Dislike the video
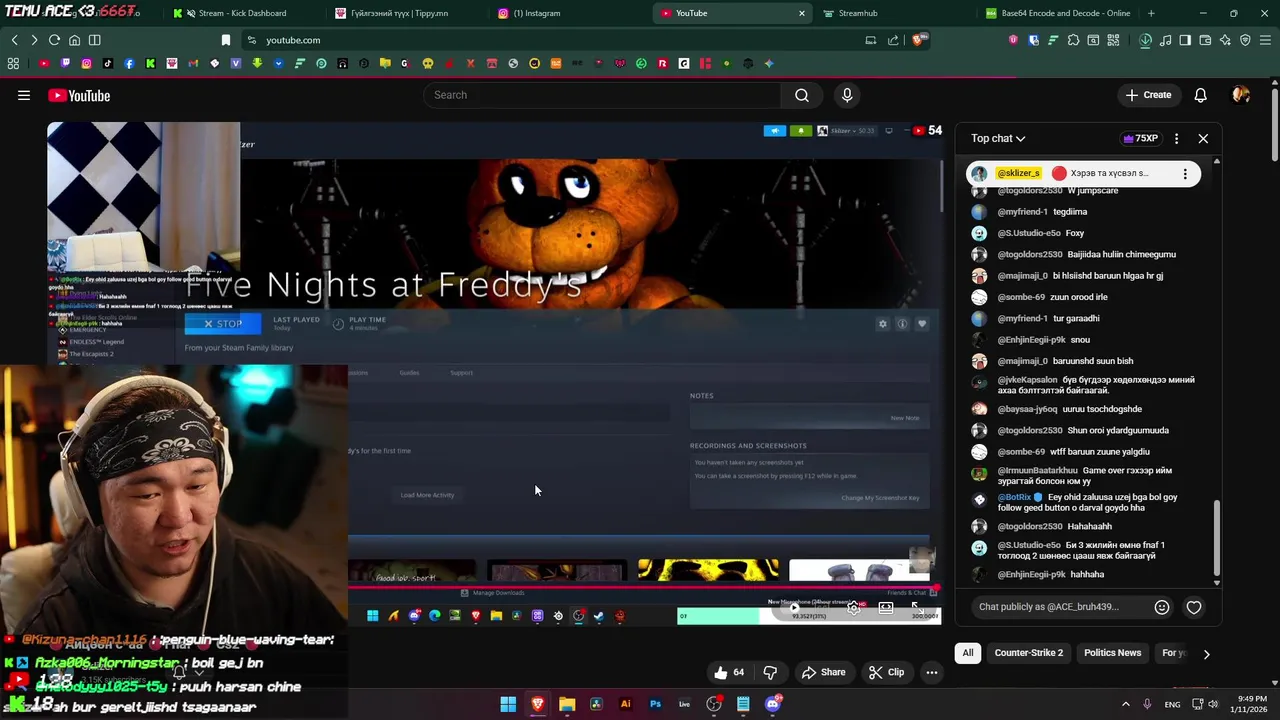The height and width of the screenshot is (720, 1280). [770, 672]
